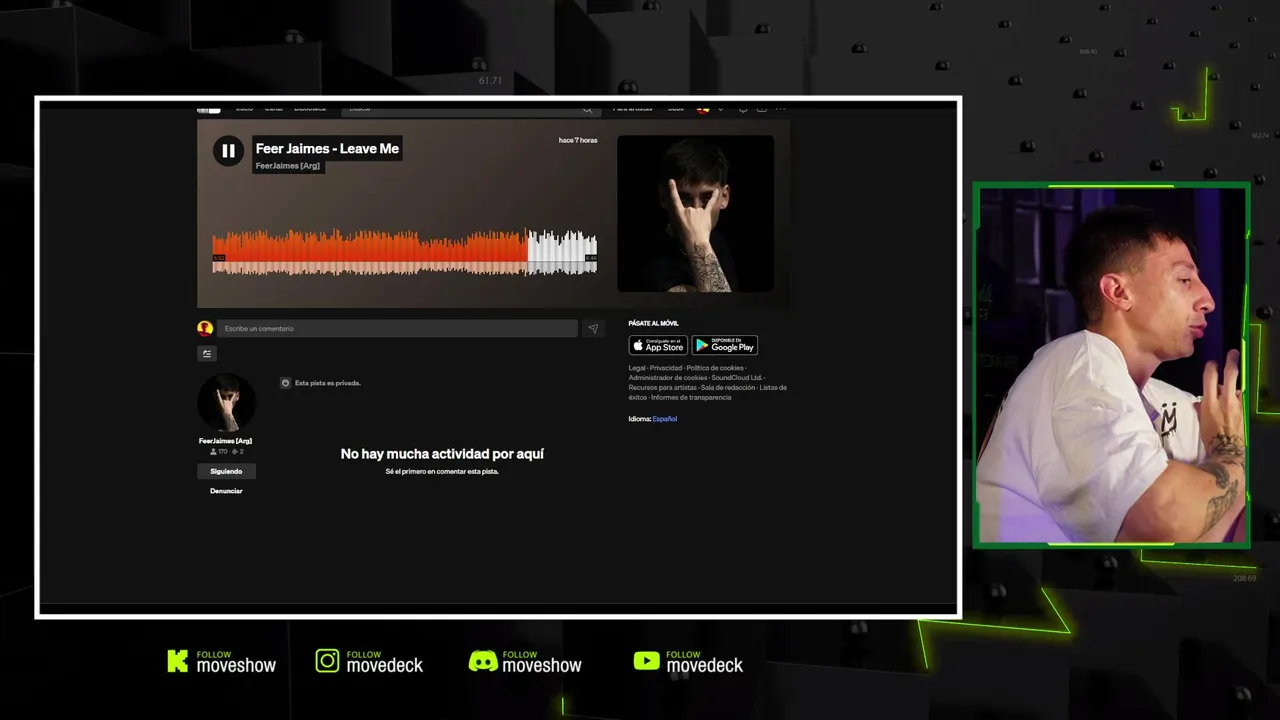Viewport: 1280px width, 720px height.
Task: View the 170 followers count
Action: pyautogui.click(x=218, y=452)
